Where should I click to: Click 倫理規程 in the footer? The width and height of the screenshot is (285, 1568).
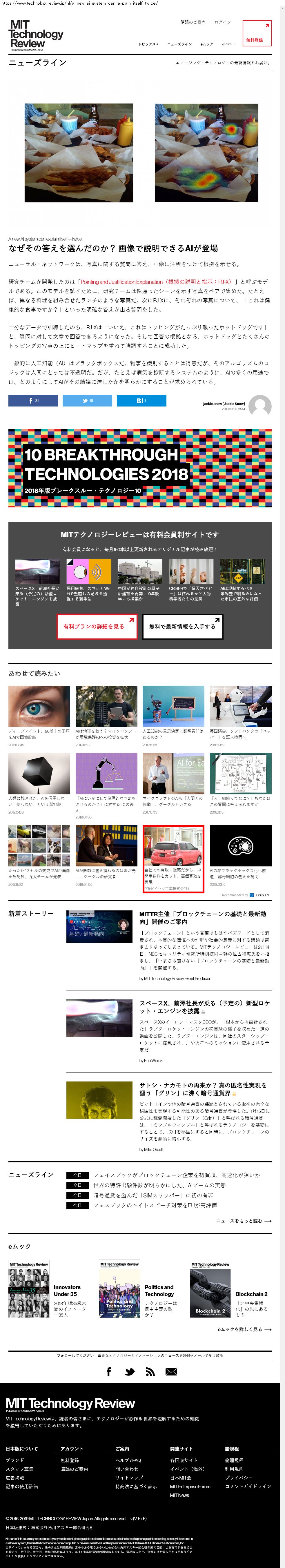click(234, 1460)
